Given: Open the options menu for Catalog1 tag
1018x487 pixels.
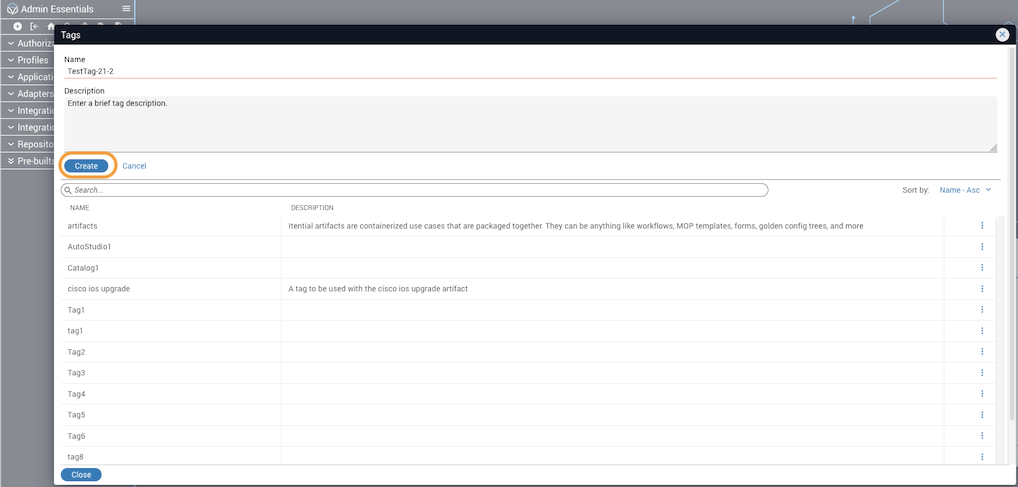Looking at the screenshot, I should [982, 268].
